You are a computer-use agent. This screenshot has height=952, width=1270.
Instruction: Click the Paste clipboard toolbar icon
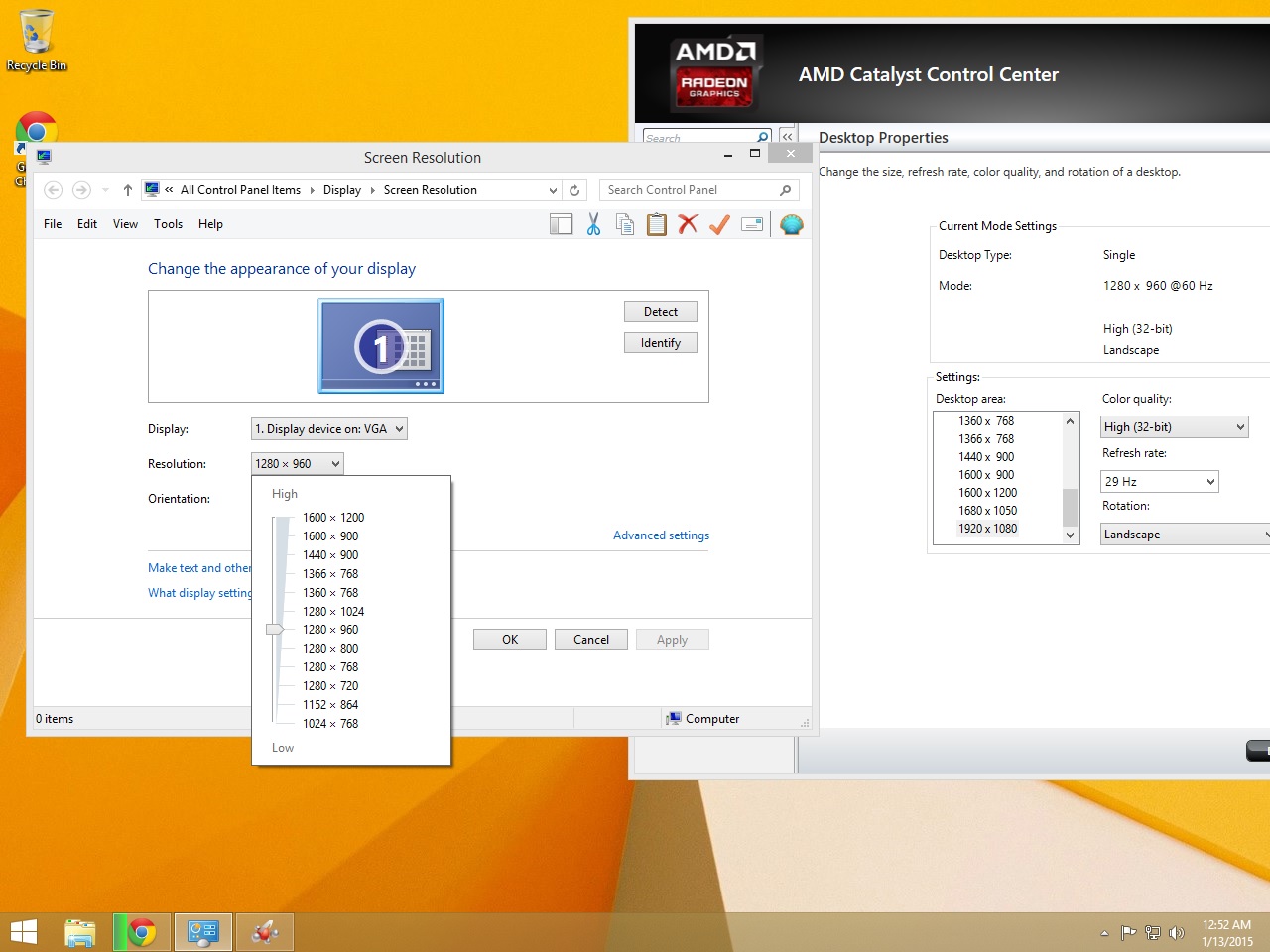(x=656, y=224)
